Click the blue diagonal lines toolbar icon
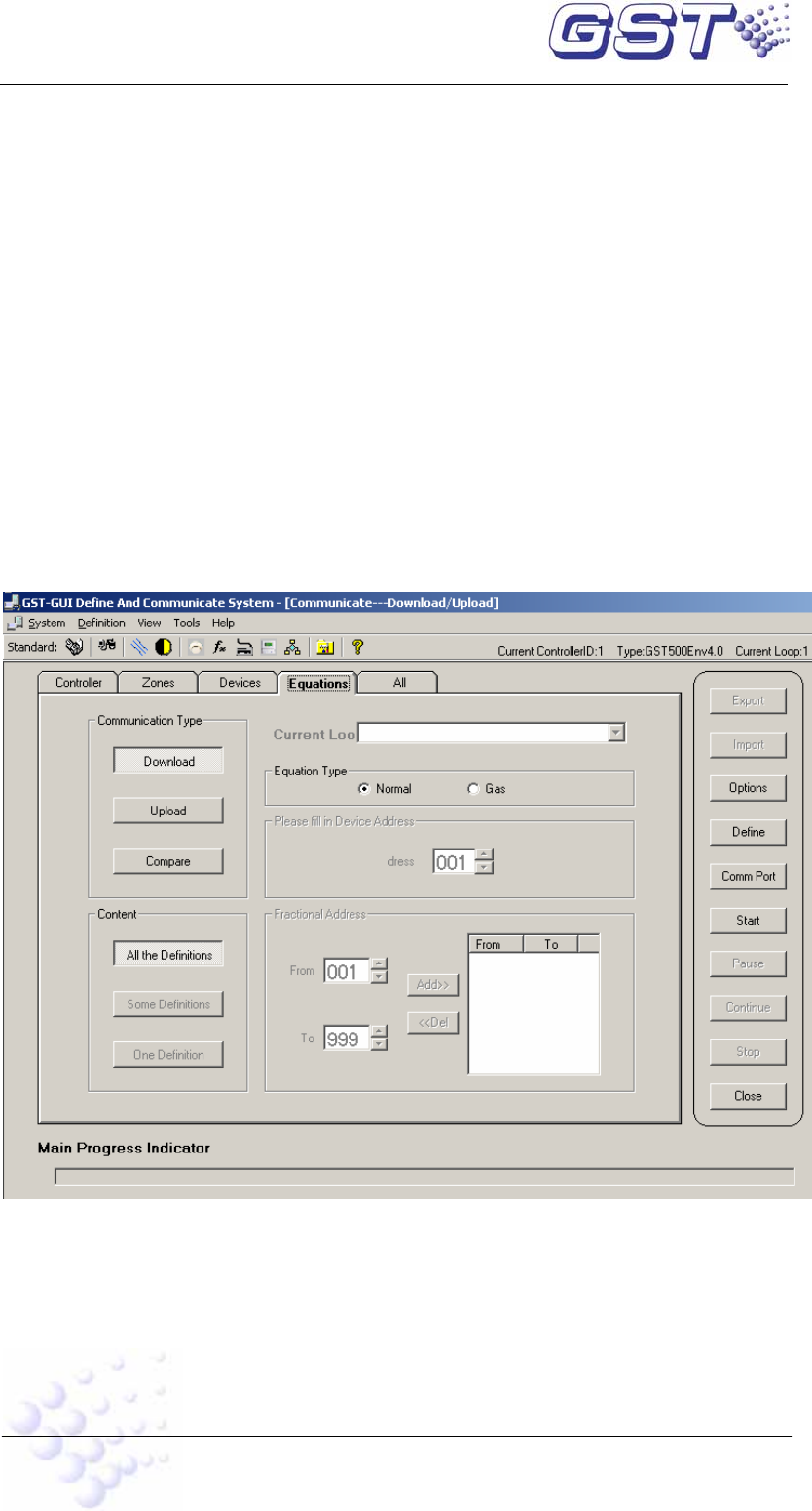The image size is (812, 1511). point(139,646)
